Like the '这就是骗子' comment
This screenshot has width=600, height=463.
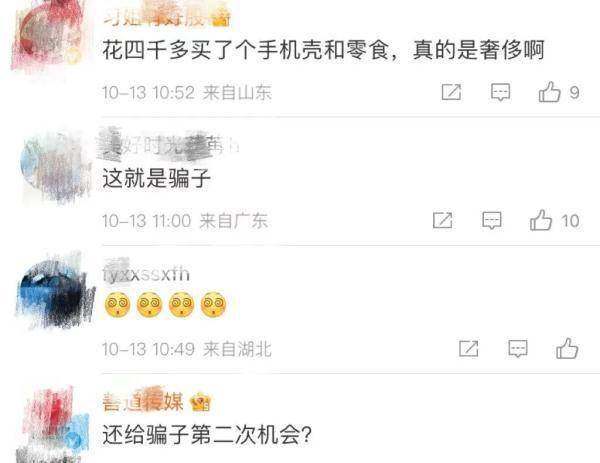[x=541, y=220]
